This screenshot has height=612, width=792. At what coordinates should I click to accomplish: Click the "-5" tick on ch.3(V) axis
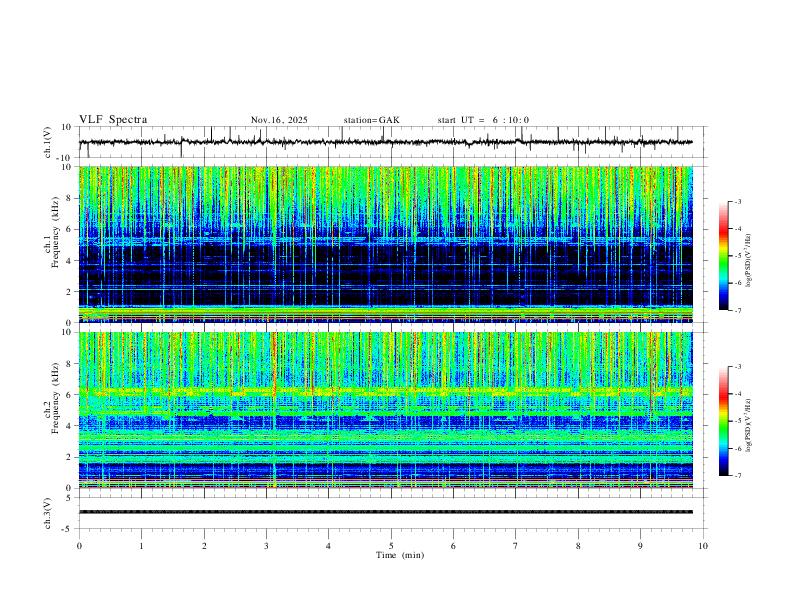point(67,529)
